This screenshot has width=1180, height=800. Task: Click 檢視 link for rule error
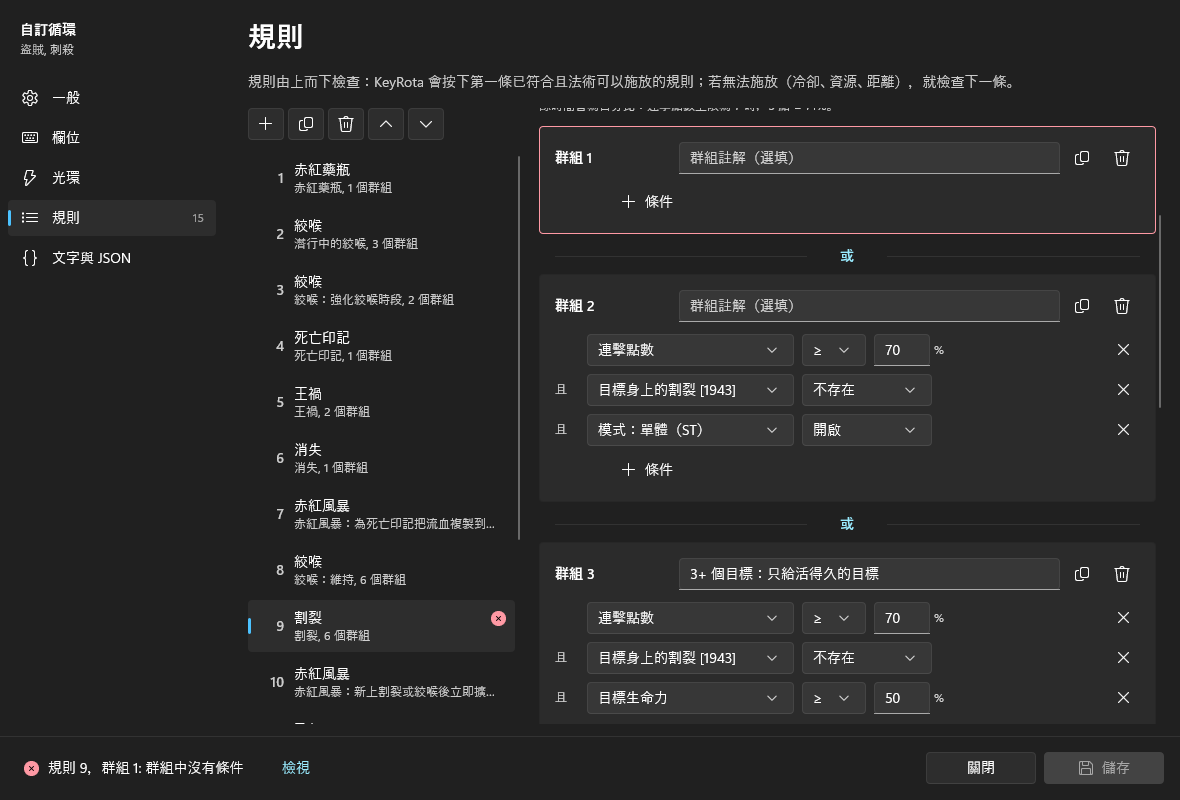click(296, 768)
